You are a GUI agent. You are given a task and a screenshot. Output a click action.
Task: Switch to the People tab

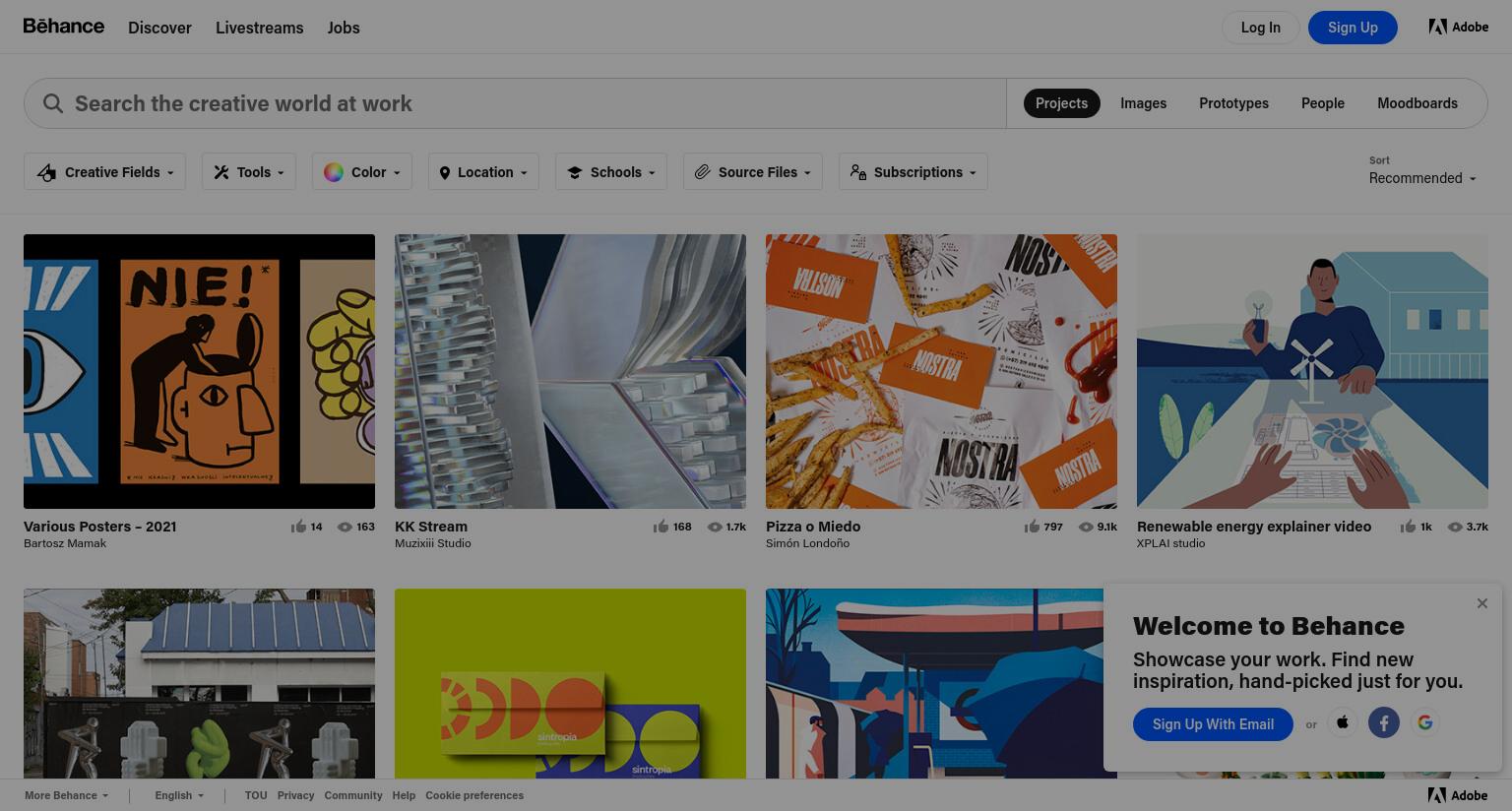(x=1322, y=103)
